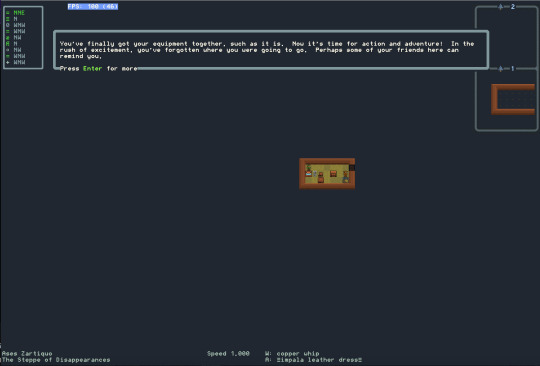
Task: Click The Steppe of Disappearances location
Action: click(56, 360)
